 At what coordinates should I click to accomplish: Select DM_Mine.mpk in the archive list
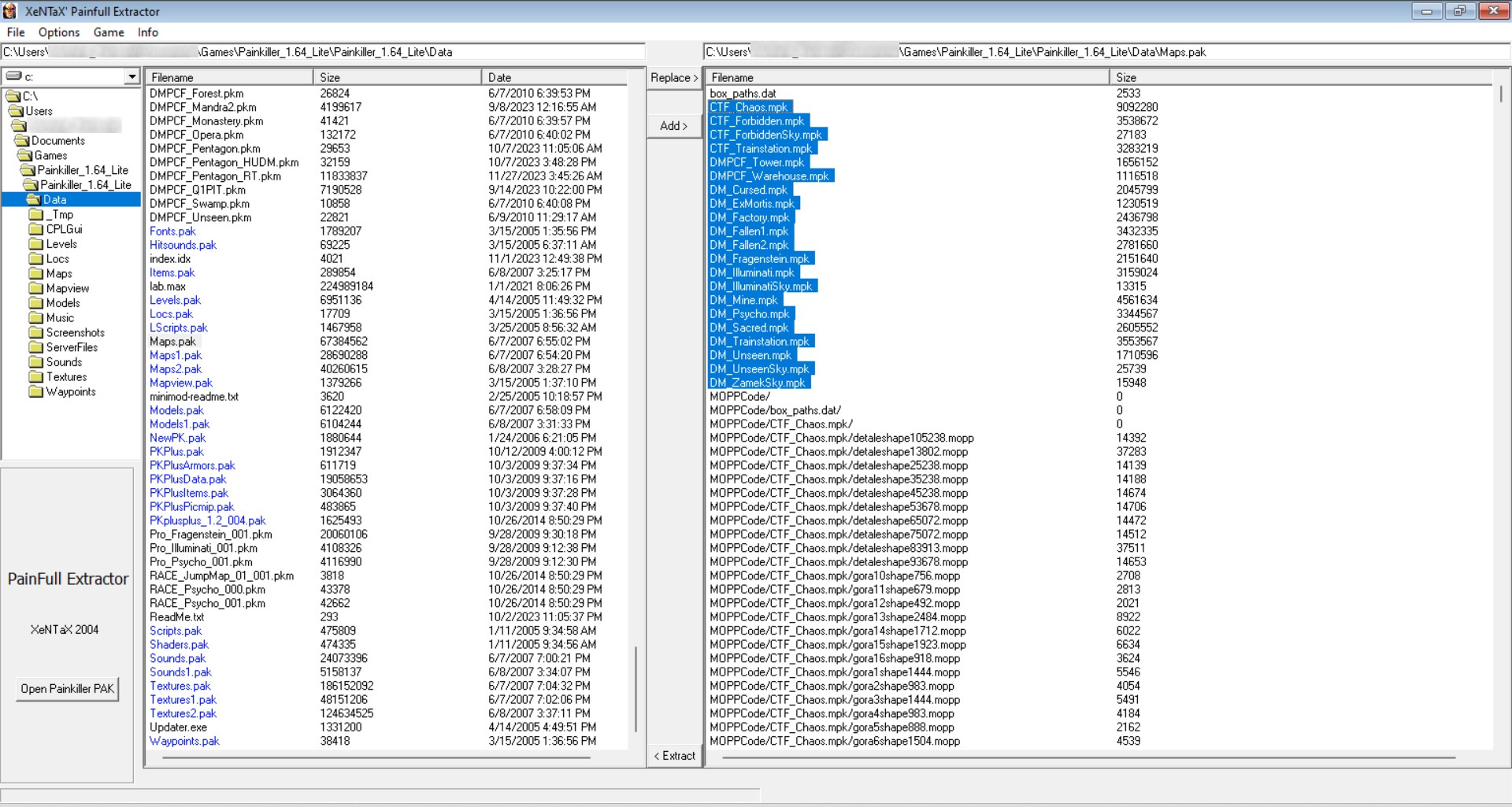click(x=743, y=300)
